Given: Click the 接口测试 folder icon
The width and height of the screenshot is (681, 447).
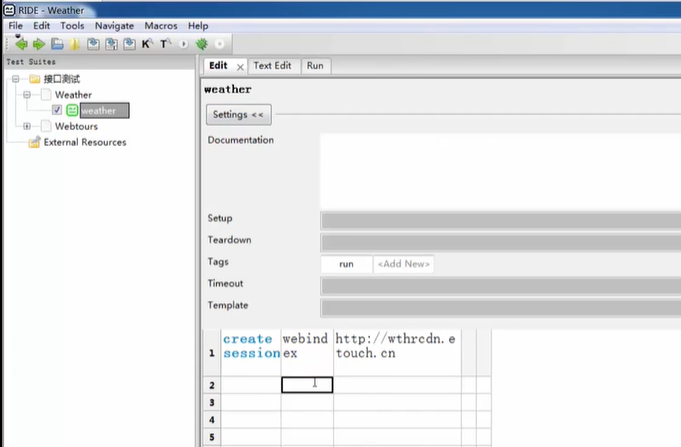Looking at the screenshot, I should [x=35, y=79].
